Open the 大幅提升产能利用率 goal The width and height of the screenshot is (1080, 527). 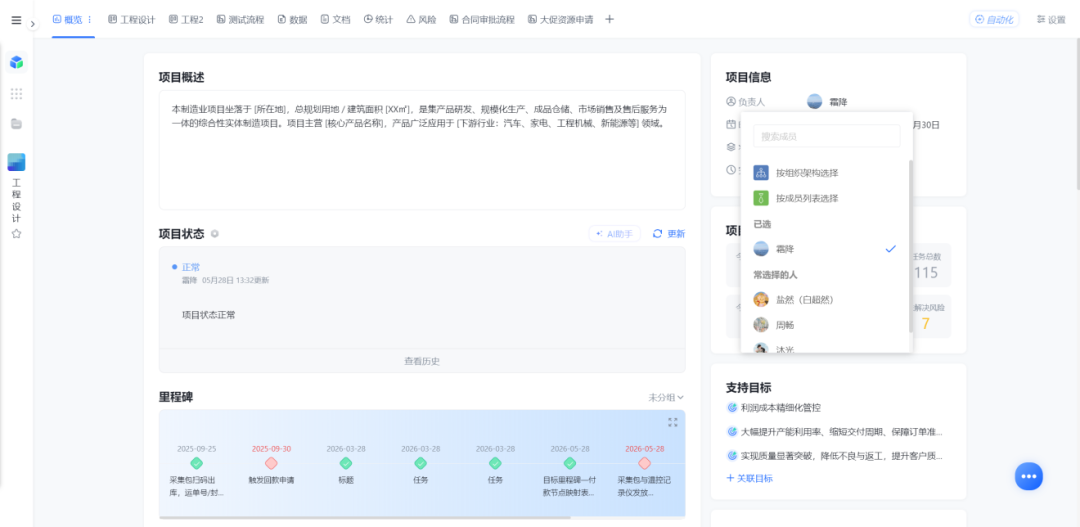(x=841, y=432)
